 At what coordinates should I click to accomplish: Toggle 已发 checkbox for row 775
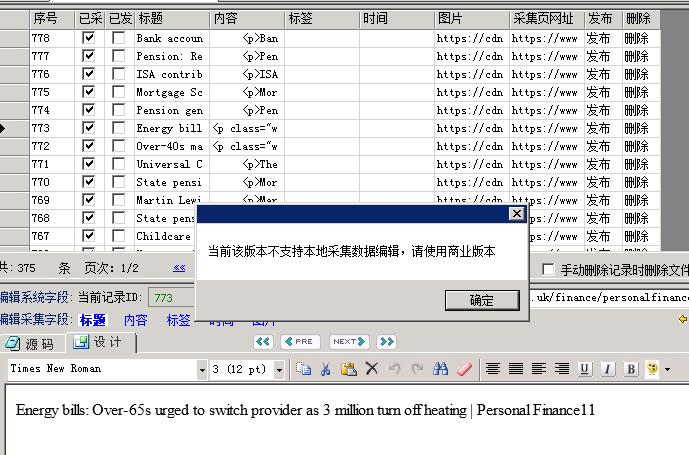119,92
